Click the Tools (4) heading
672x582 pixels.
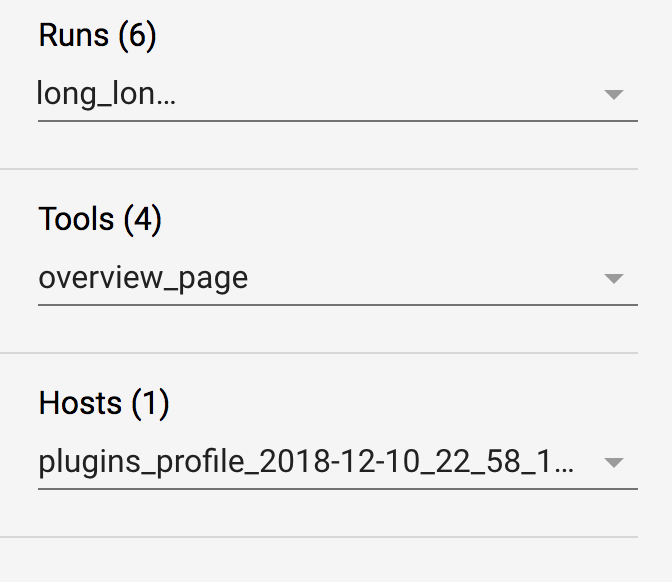click(x=100, y=219)
